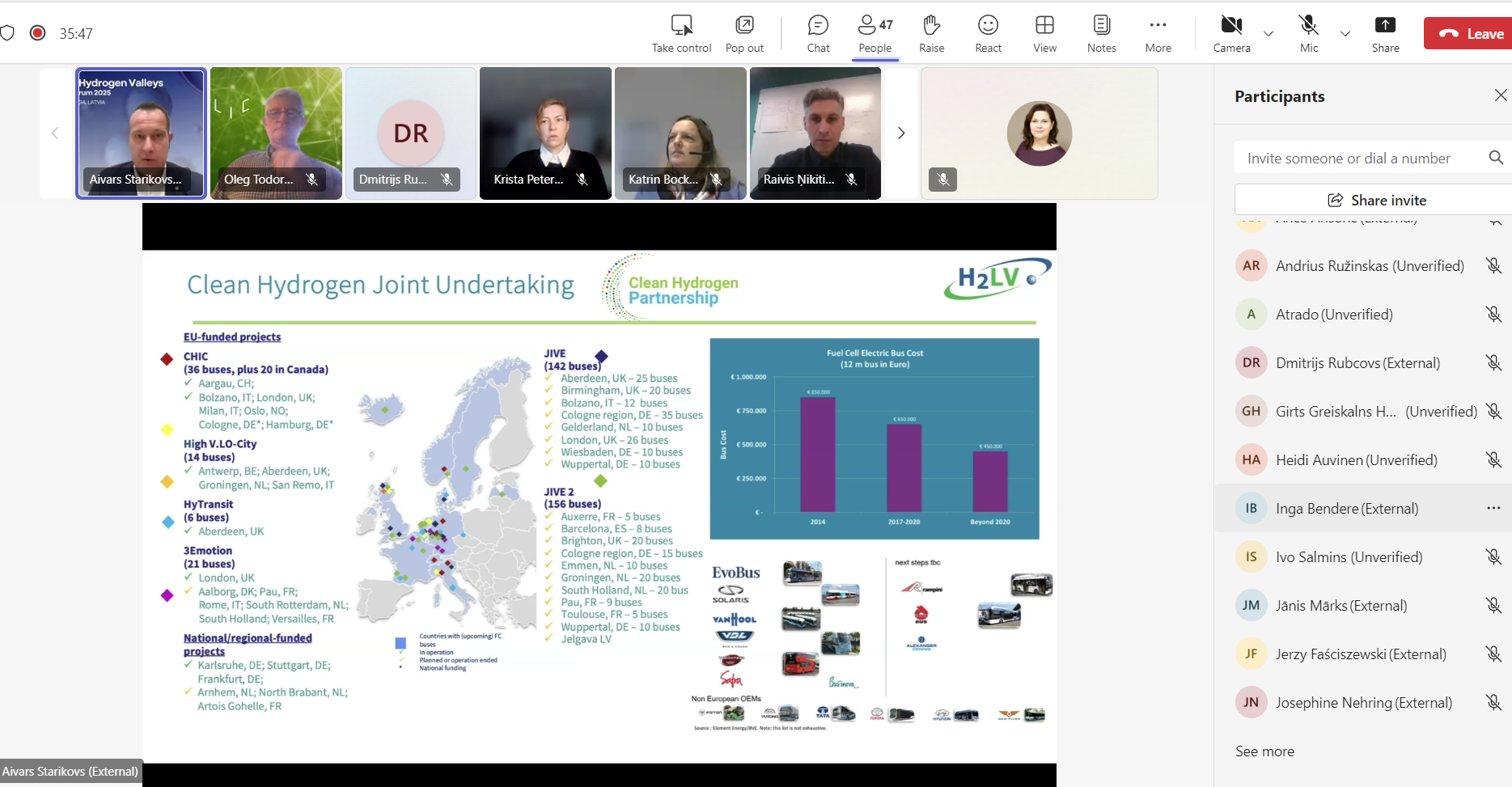The width and height of the screenshot is (1512, 787).
Task: Click the Share invite button
Action: tap(1376, 200)
